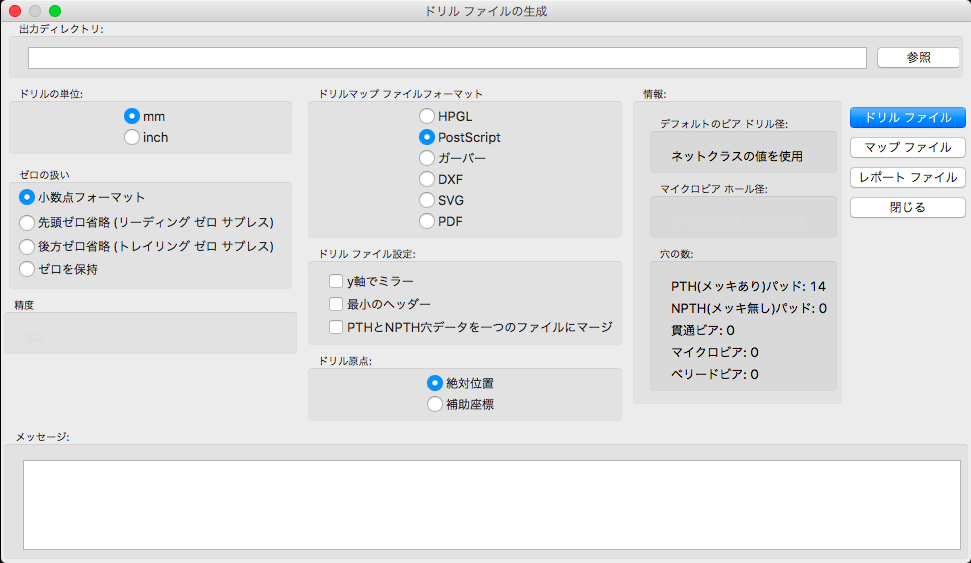Click the 参照 browse button
The height and width of the screenshot is (563, 971).
click(x=918, y=58)
